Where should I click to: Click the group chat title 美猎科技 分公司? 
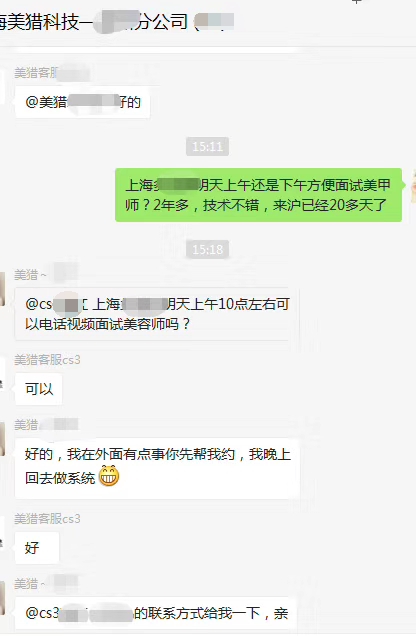[x=116, y=22]
